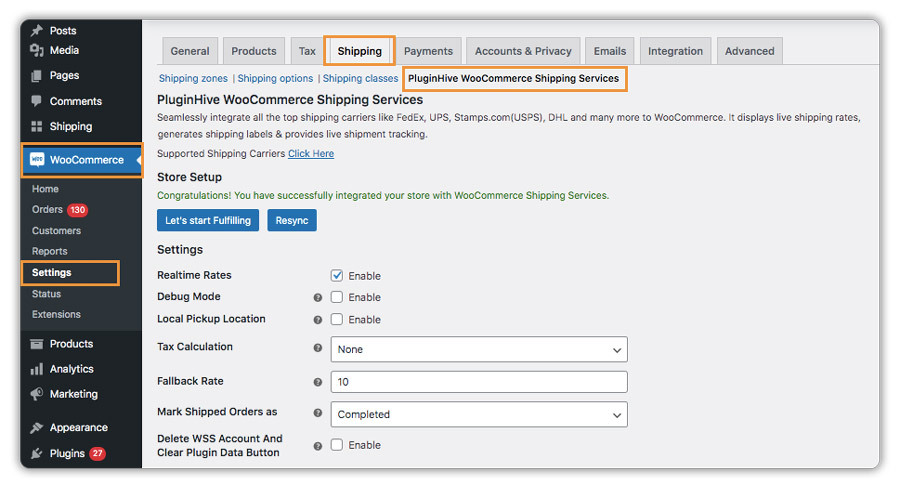Open the Shipping options link
900x485 pixels.
276,79
